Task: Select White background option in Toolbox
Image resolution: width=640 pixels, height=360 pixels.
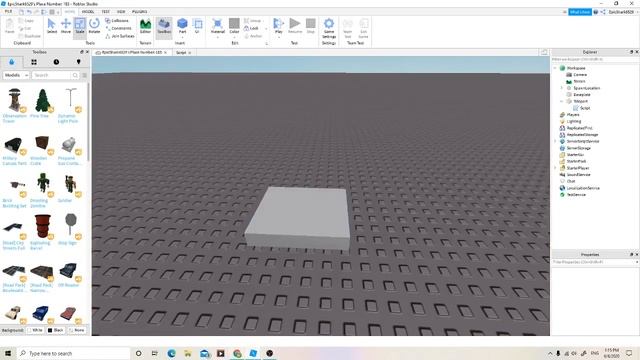Action: pos(35,330)
